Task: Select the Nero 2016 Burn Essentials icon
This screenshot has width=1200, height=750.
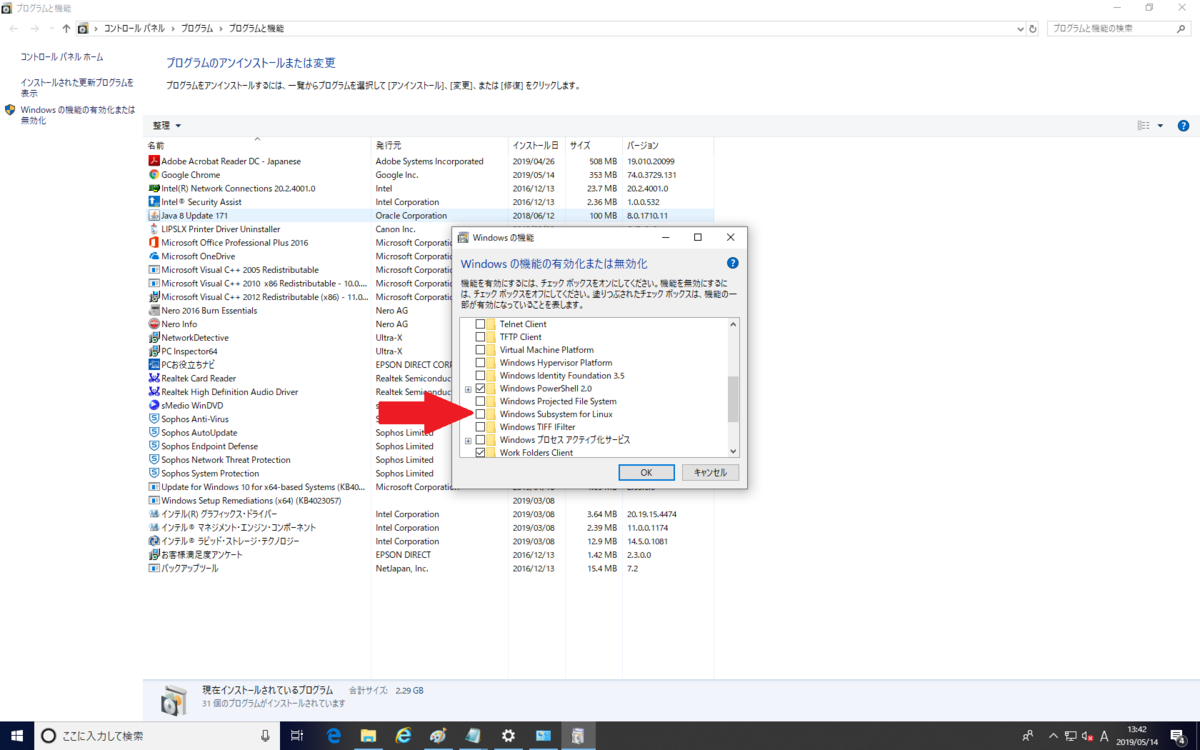Action: [x=154, y=310]
